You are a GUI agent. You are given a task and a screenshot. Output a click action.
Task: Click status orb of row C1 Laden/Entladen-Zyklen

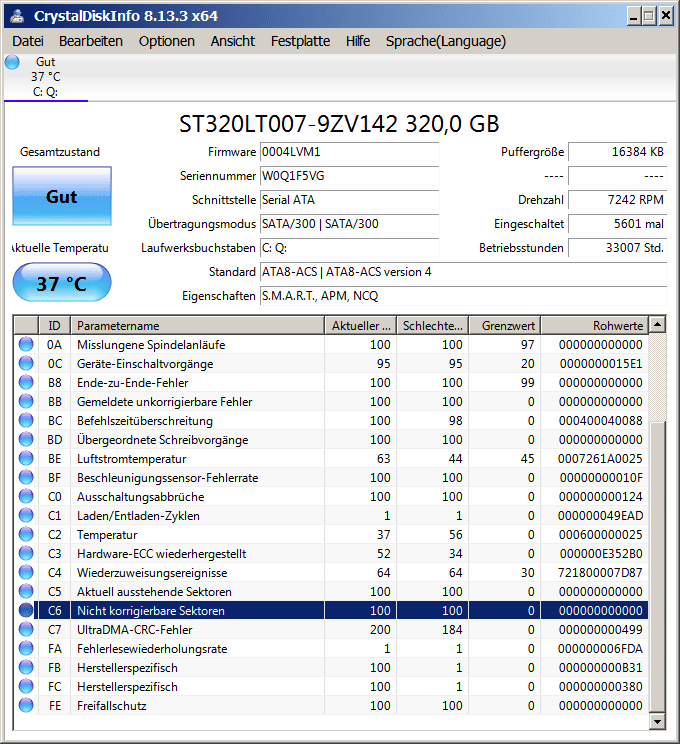point(26,515)
